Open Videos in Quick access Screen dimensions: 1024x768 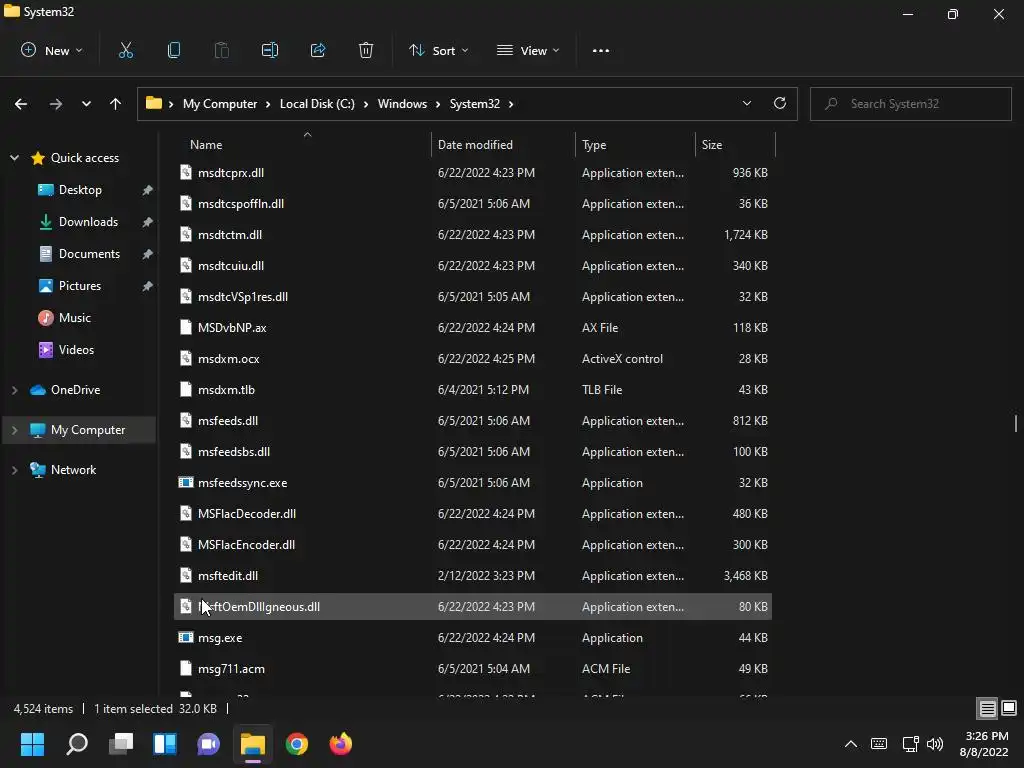(x=76, y=350)
